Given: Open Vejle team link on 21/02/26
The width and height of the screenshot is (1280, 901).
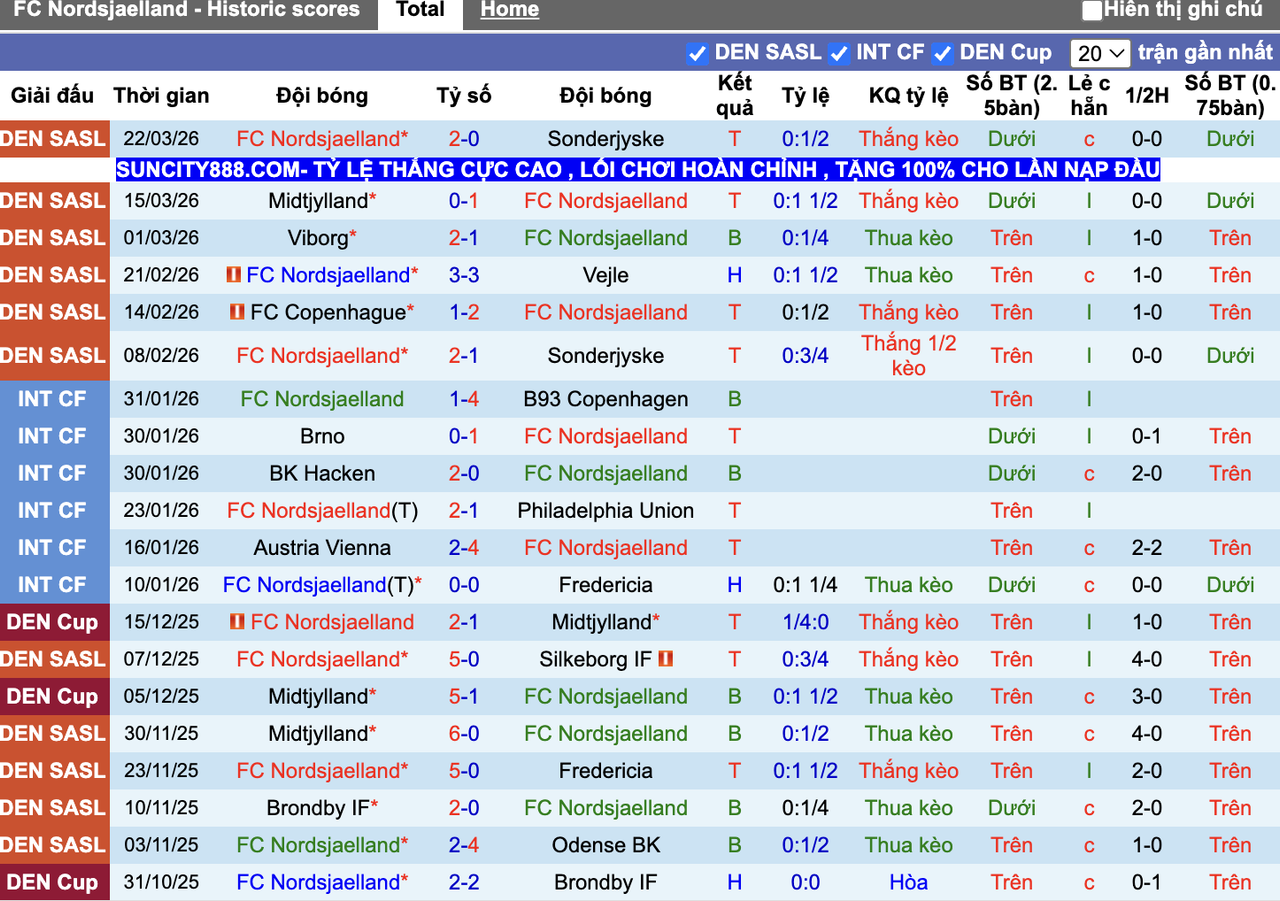Looking at the screenshot, I should tap(606, 275).
